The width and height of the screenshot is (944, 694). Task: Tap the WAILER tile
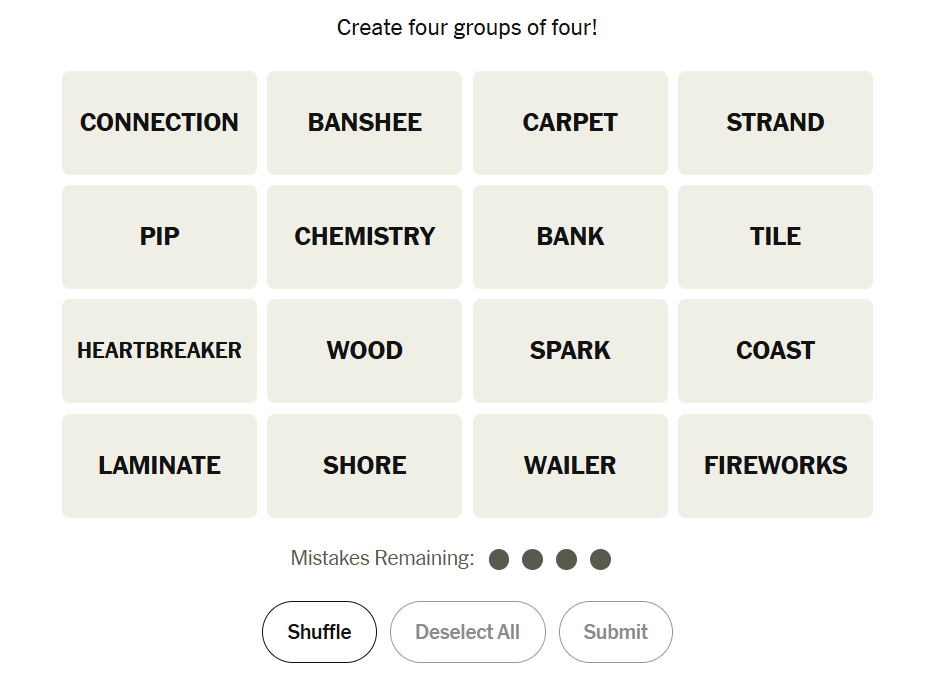click(570, 466)
